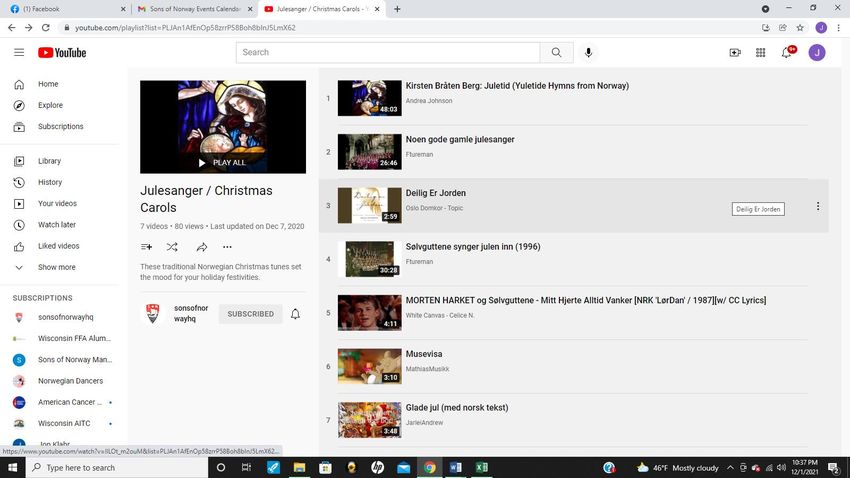The width and height of the screenshot is (850, 478).
Task: Toggle channel notification bell for sonsofnorwayhq
Action: (x=295, y=314)
